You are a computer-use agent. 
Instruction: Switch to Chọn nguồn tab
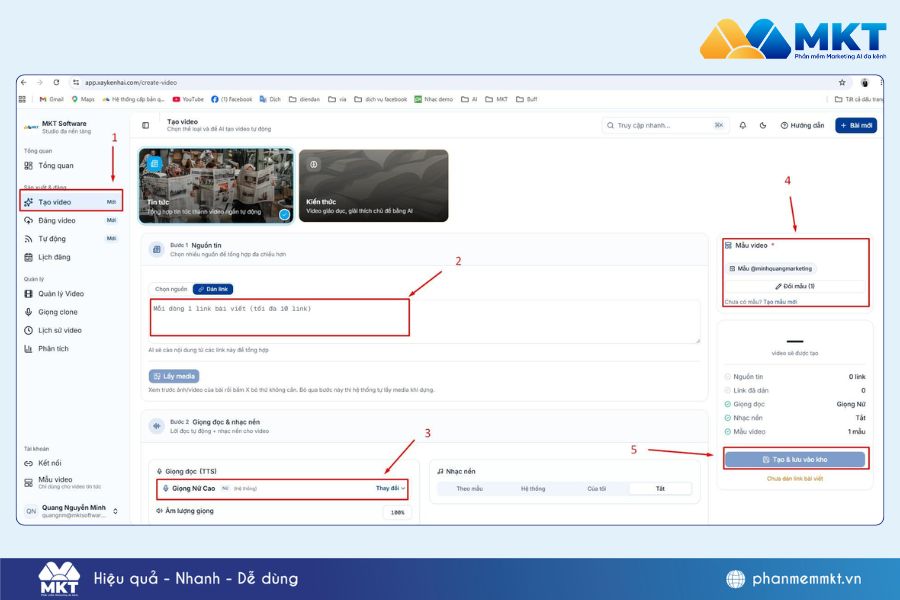click(171, 289)
